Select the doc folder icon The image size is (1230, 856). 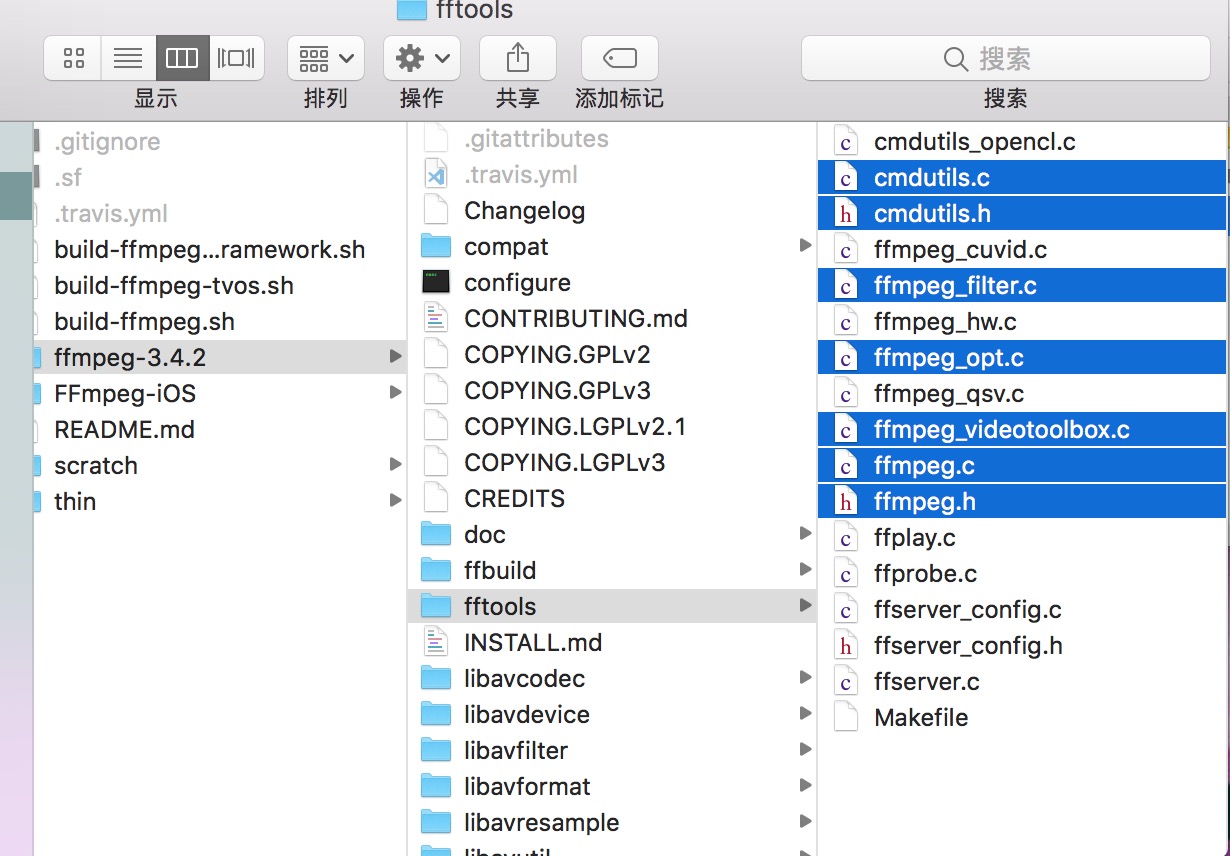coord(436,534)
